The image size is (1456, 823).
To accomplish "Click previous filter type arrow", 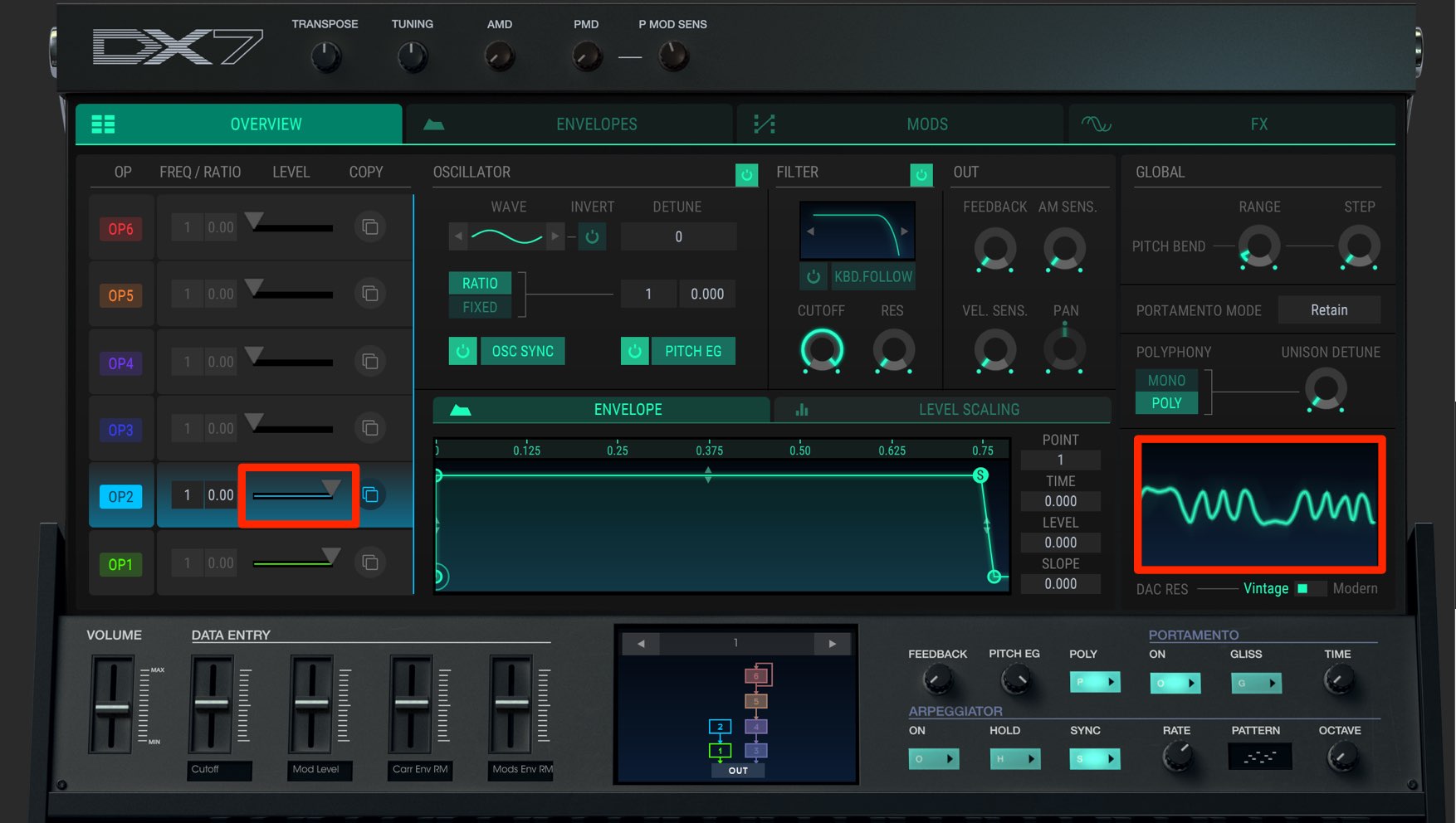I will (811, 231).
